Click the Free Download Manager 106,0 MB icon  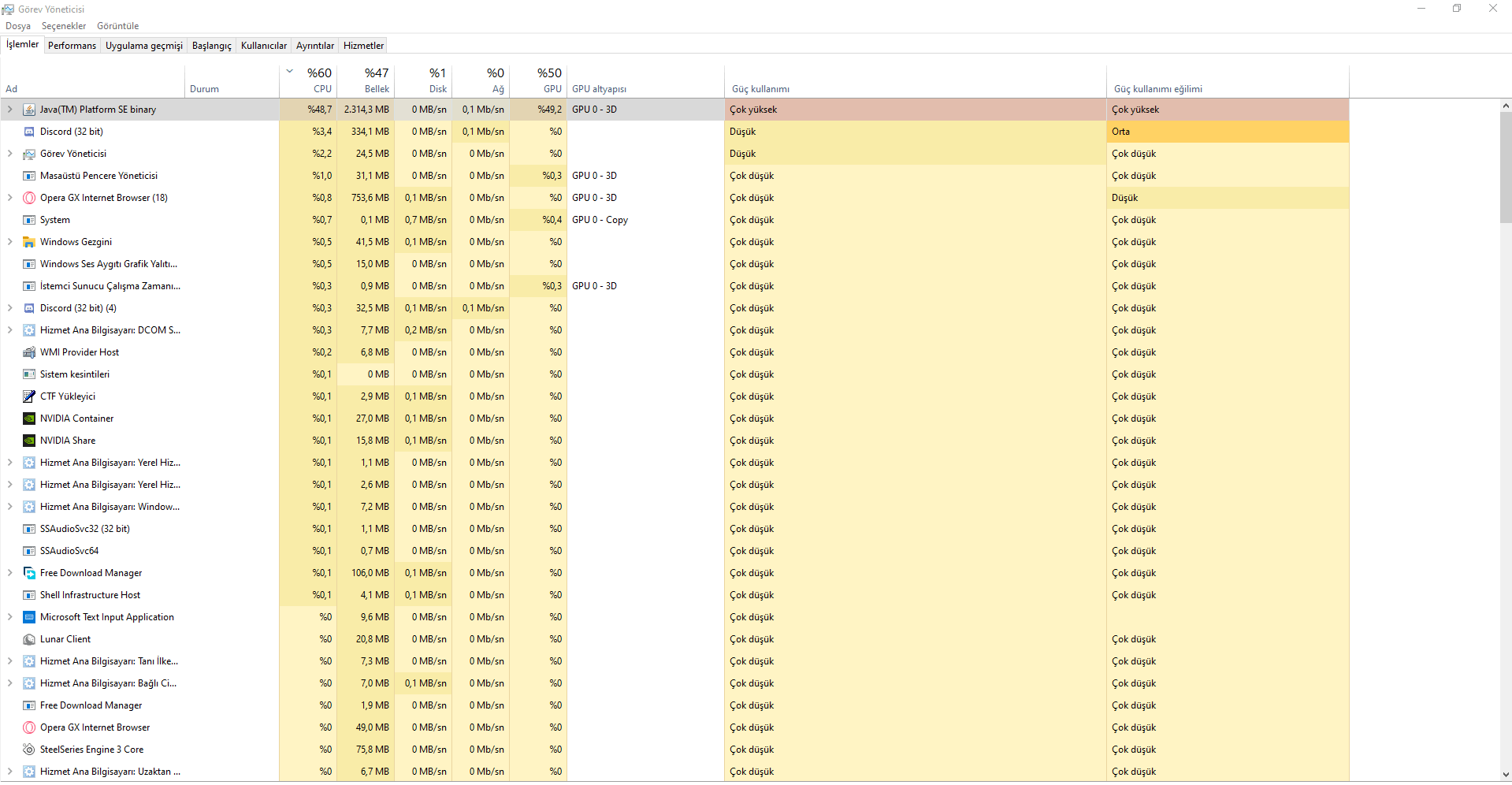(x=29, y=573)
